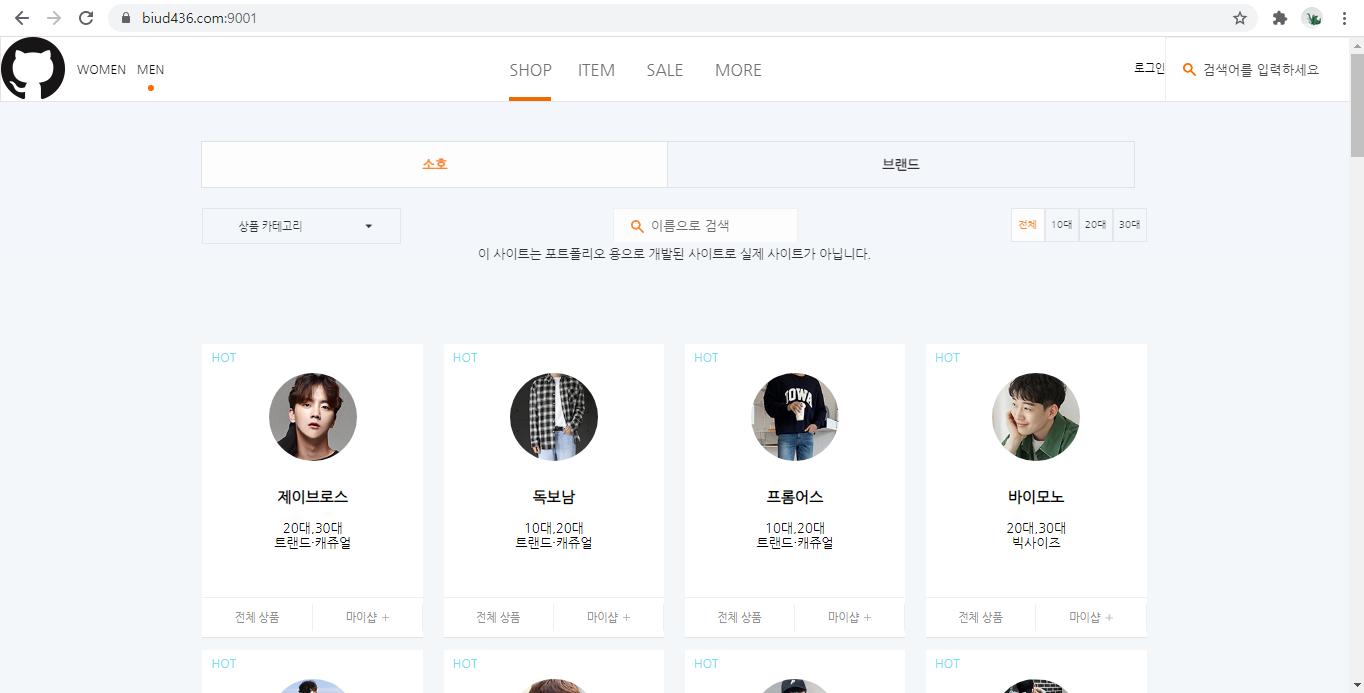Viewport: 1364px width, 693px height.
Task: Open 독보남 shop profile photo
Action: [x=554, y=417]
